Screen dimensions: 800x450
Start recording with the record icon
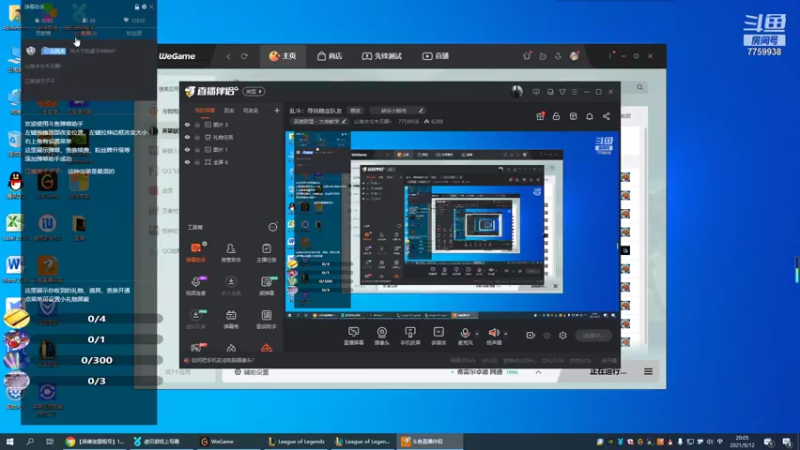click(x=531, y=335)
